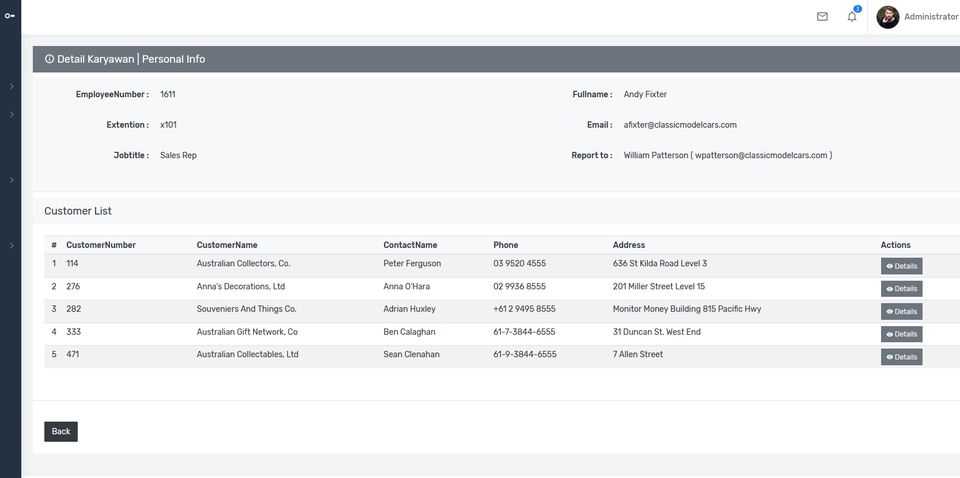Viewport: 960px width, 478px height.
Task: Select the afixter@classicmodelcars.com email text
Action: pyautogui.click(x=680, y=125)
